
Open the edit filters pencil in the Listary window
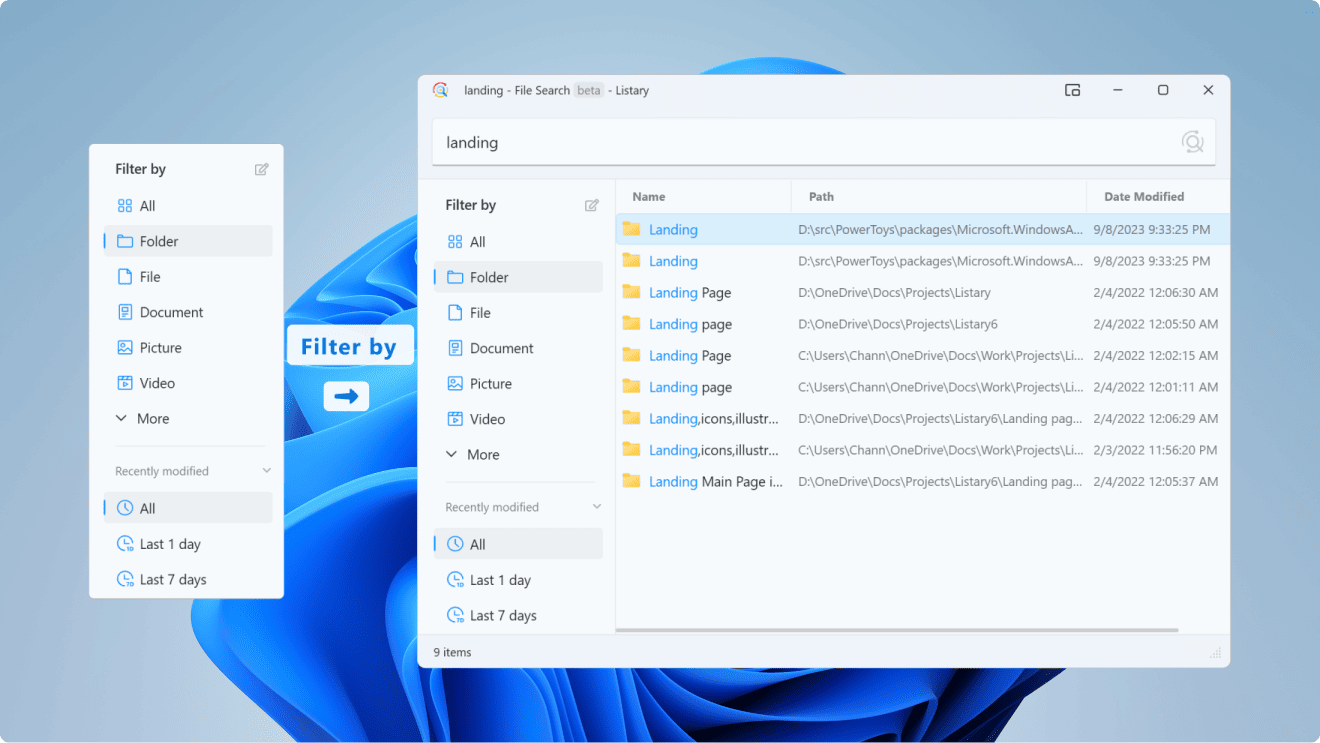tap(592, 205)
